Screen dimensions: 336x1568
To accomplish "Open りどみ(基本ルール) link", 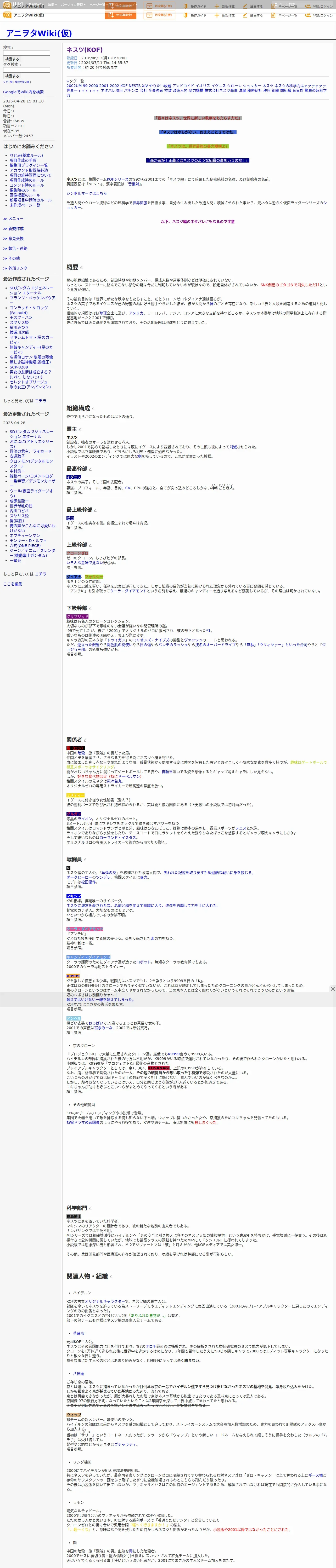I will (x=26, y=155).
